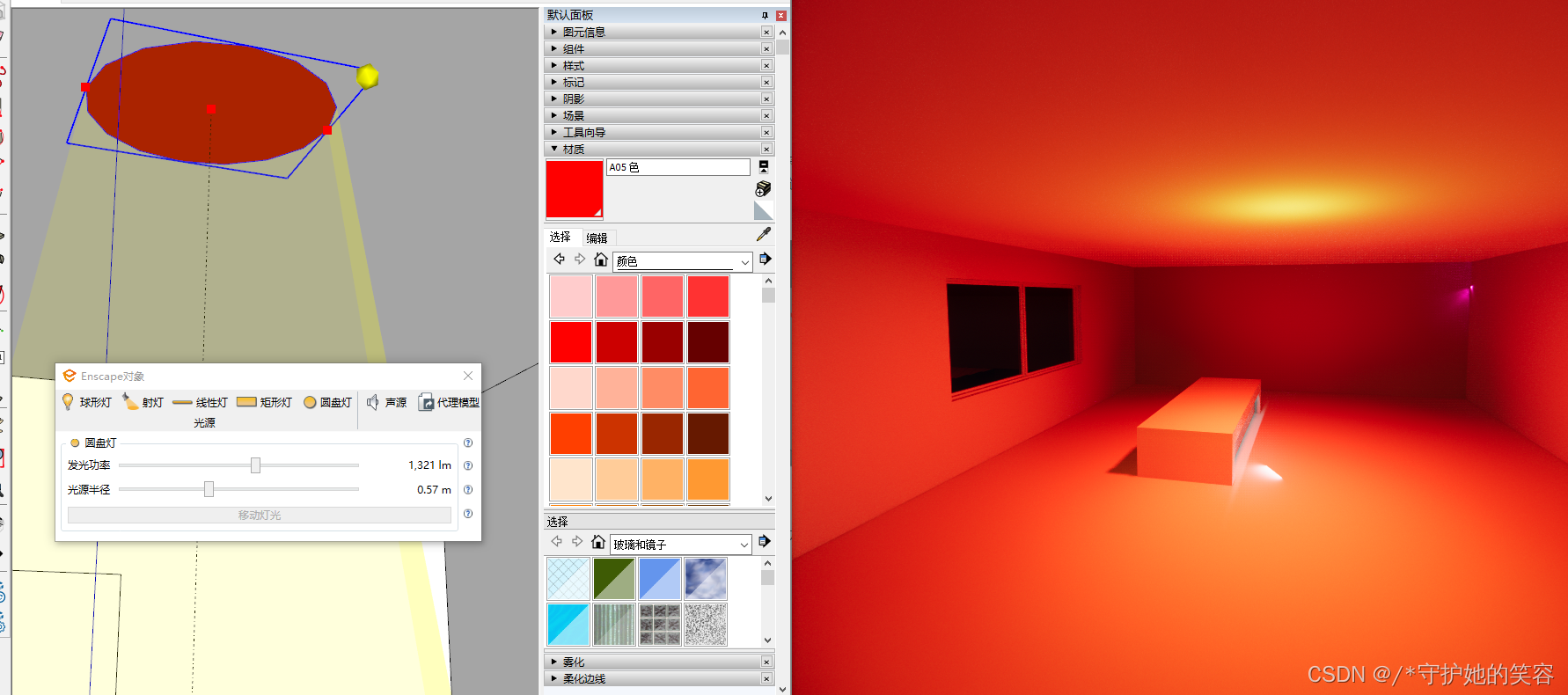Open In Model home in 玻璃和镜子 browser
This screenshot has height=695, width=1568.
tap(598, 542)
